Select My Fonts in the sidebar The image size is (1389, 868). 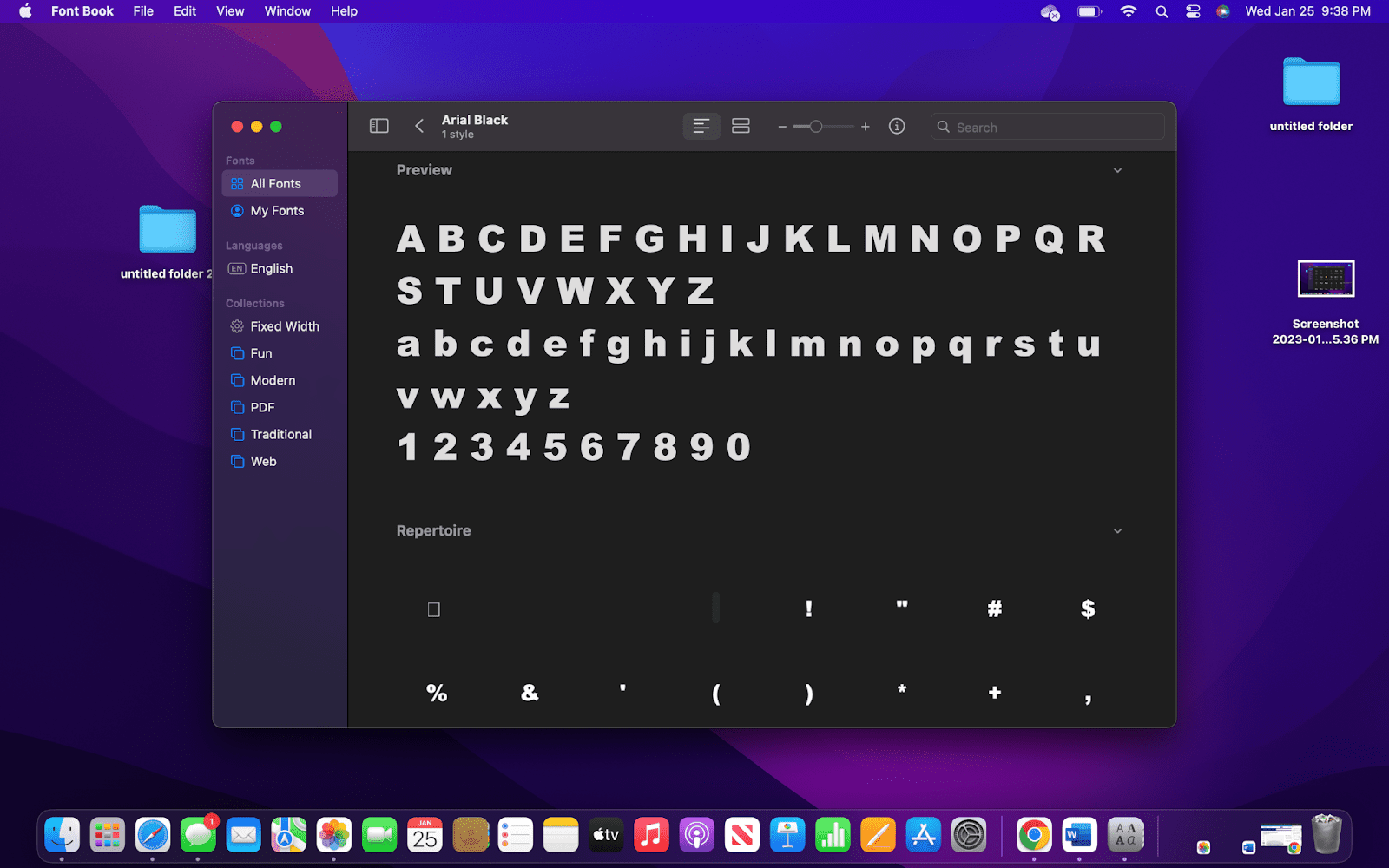pos(280,211)
